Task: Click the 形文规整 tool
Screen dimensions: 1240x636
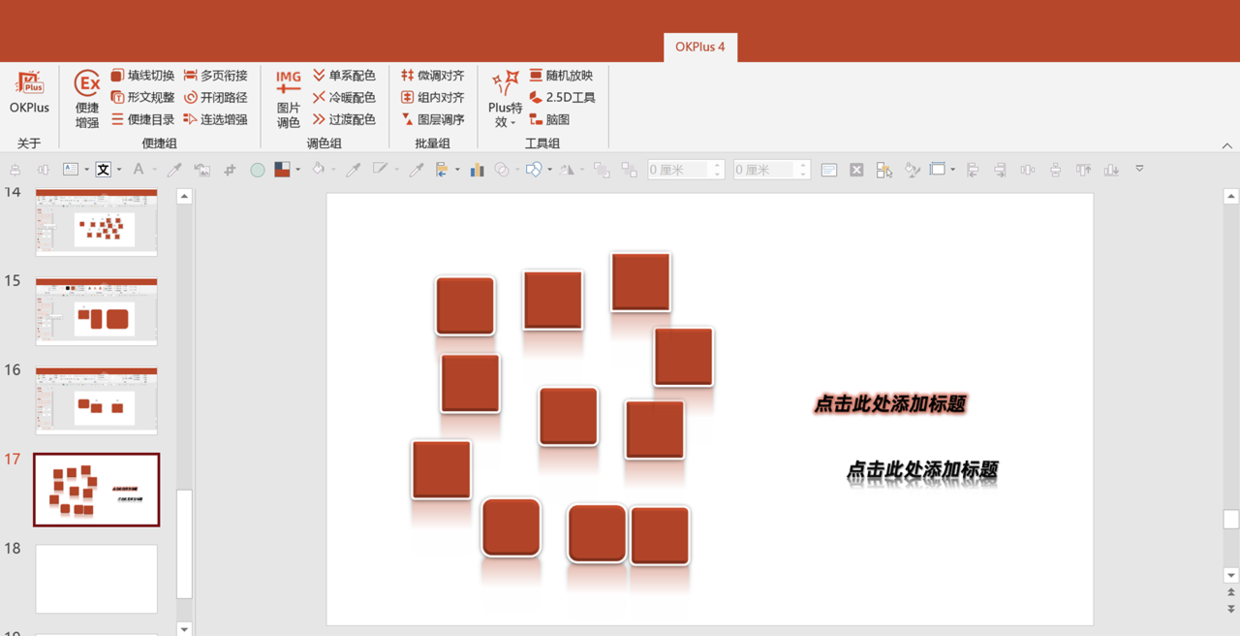Action: [x=142, y=97]
